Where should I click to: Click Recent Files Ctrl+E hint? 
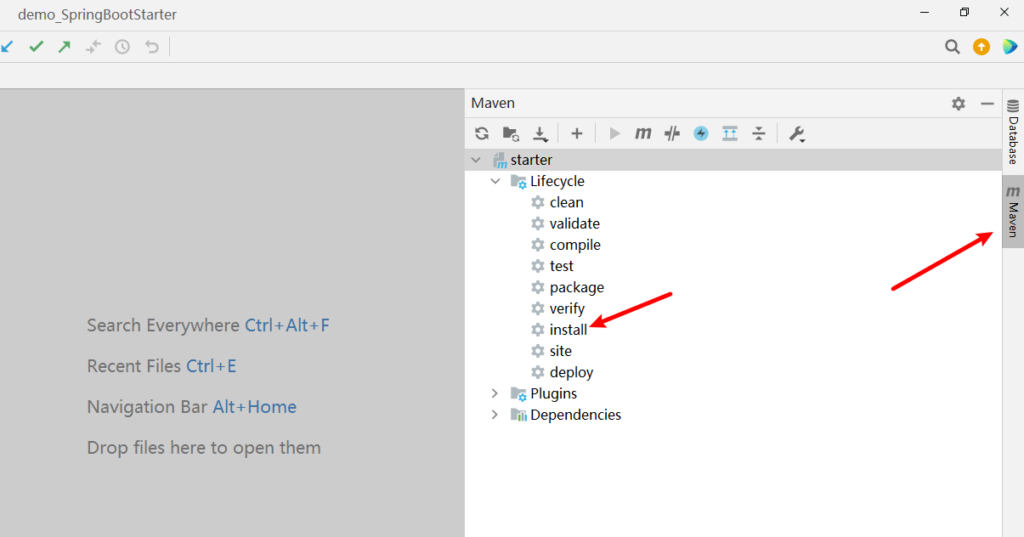click(161, 366)
